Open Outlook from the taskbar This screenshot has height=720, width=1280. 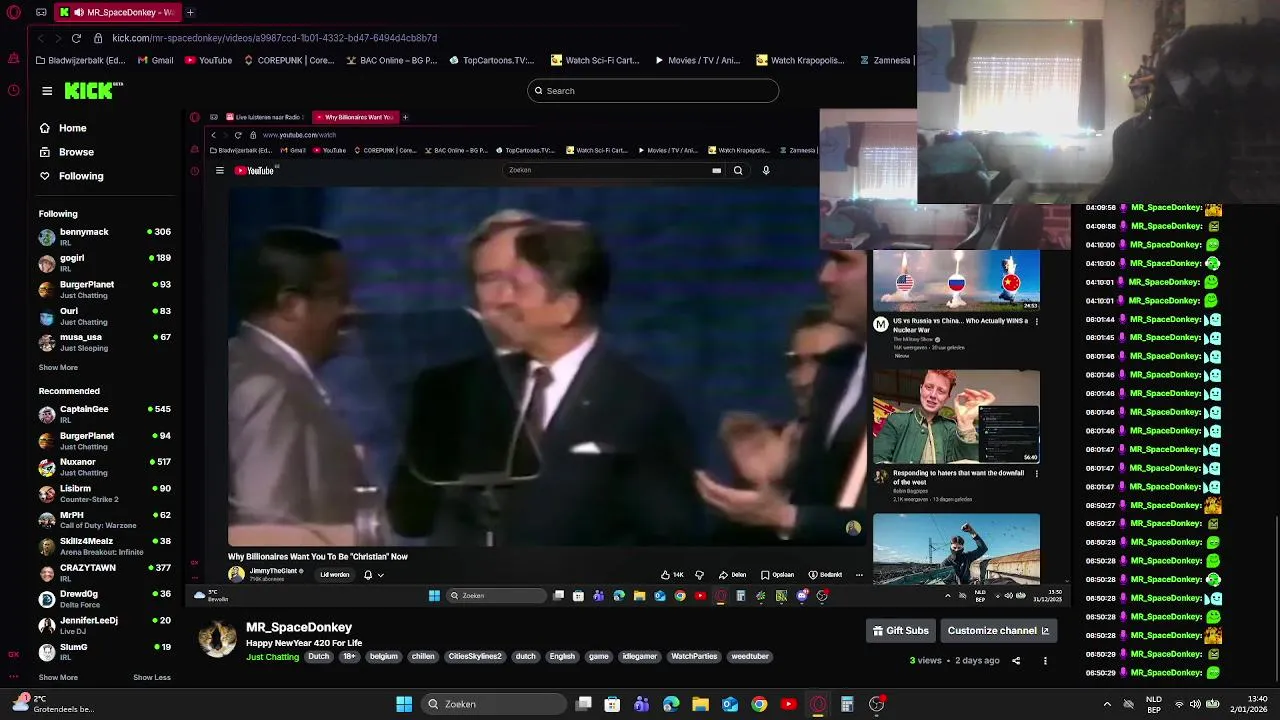730,704
